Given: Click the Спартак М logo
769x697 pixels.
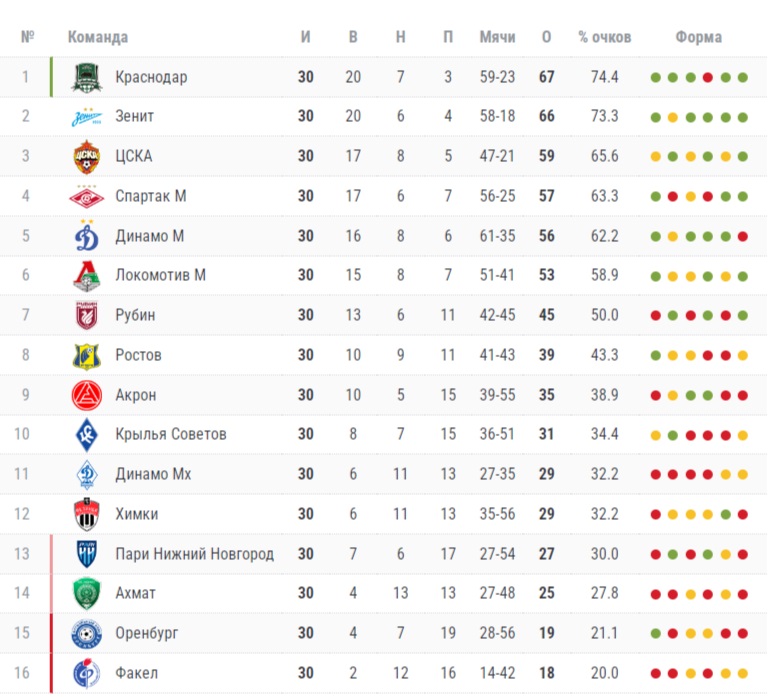Looking at the screenshot, I should click(x=87, y=196).
